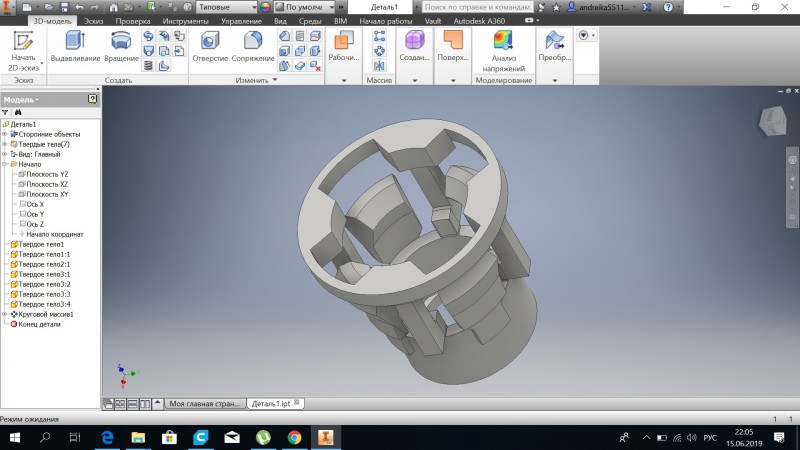Select Плоскость XY in browser tree
The image size is (800, 450).
click(x=47, y=194)
